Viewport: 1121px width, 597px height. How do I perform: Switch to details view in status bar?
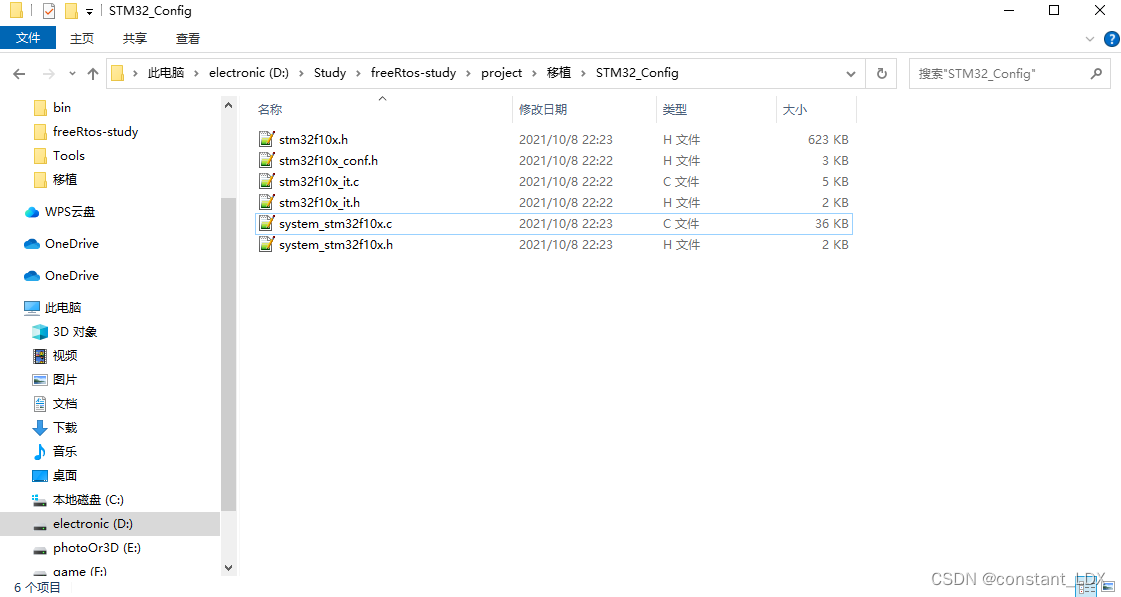tap(1086, 588)
